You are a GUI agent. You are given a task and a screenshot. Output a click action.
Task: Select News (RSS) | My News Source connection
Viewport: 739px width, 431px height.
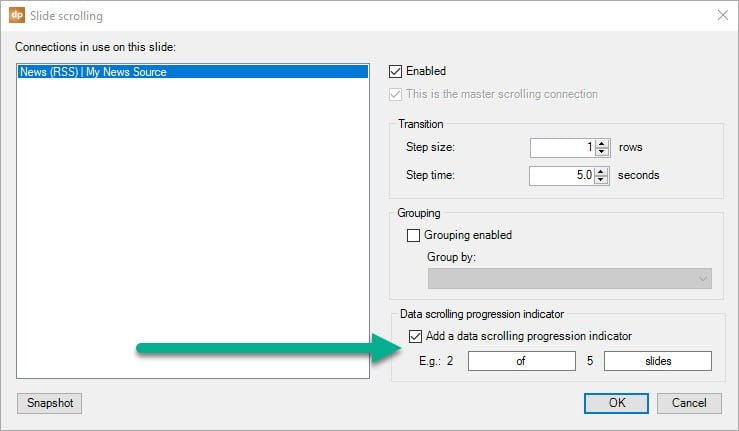pos(93,72)
